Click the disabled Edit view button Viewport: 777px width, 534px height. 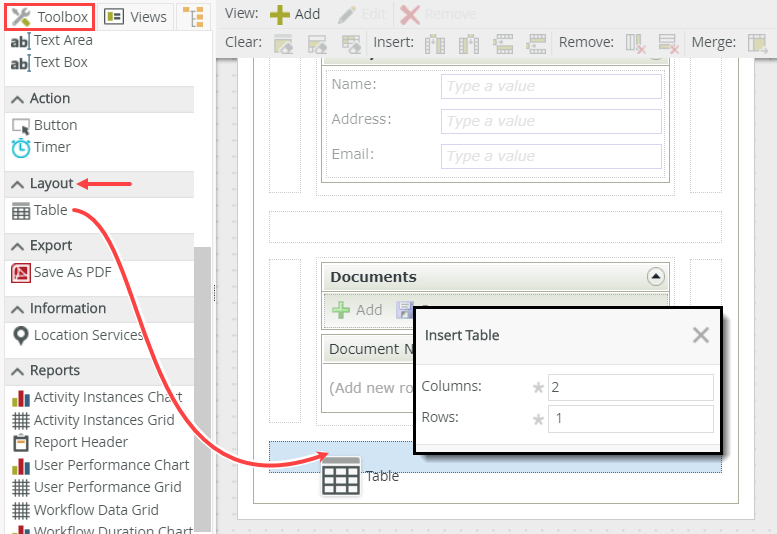click(x=362, y=14)
